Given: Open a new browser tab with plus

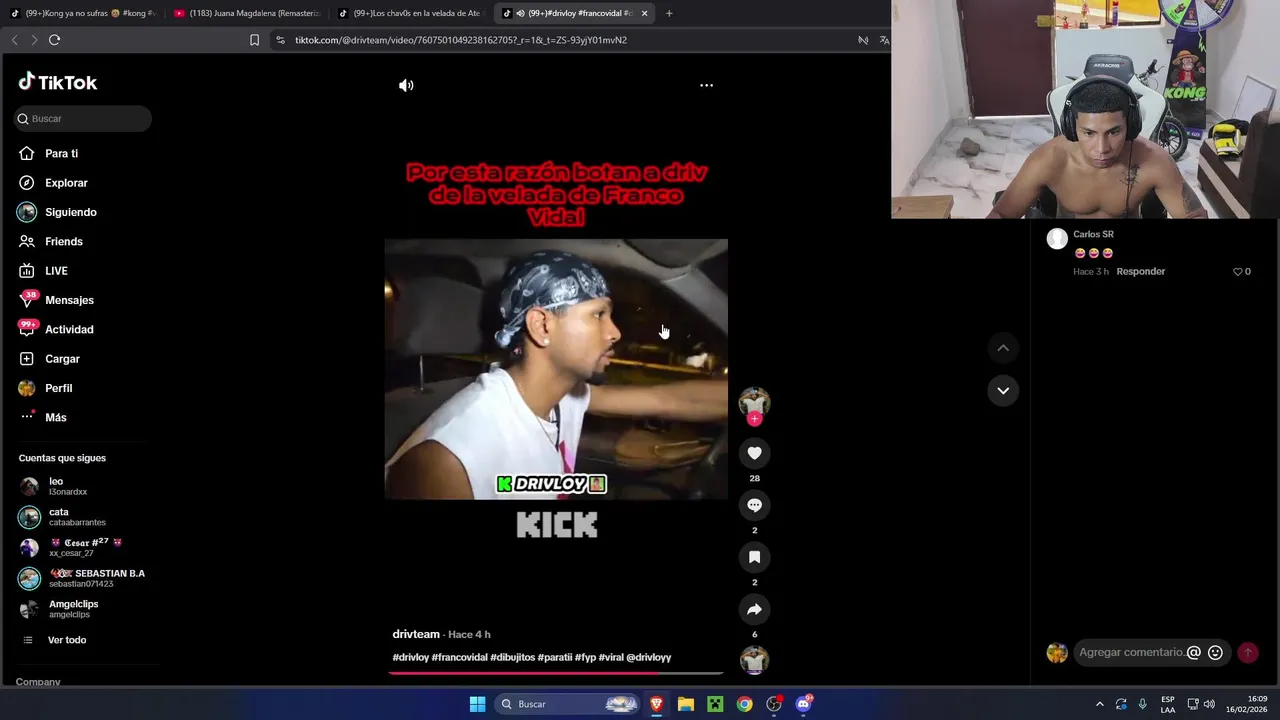Looking at the screenshot, I should [x=669, y=13].
